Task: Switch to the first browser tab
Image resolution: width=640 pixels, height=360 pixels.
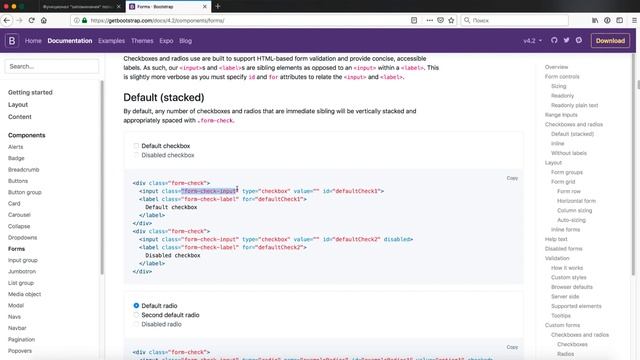Action: pos(82,7)
